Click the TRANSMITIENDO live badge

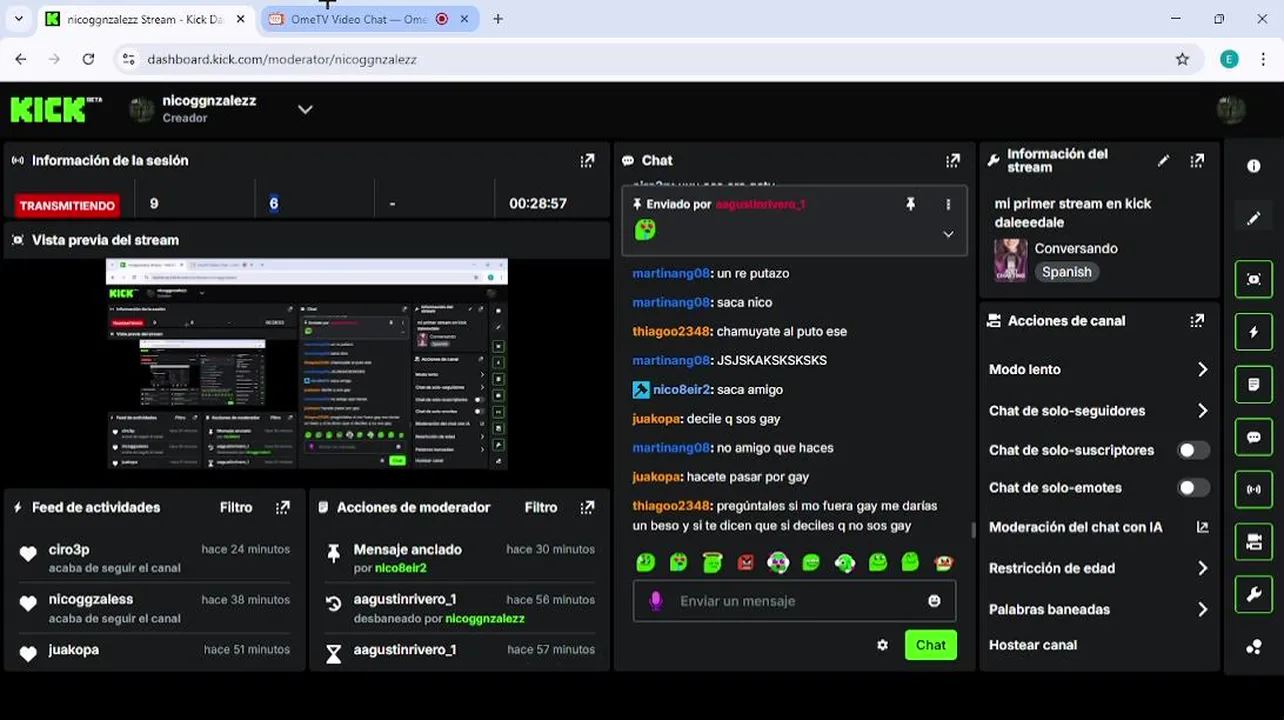click(68, 205)
